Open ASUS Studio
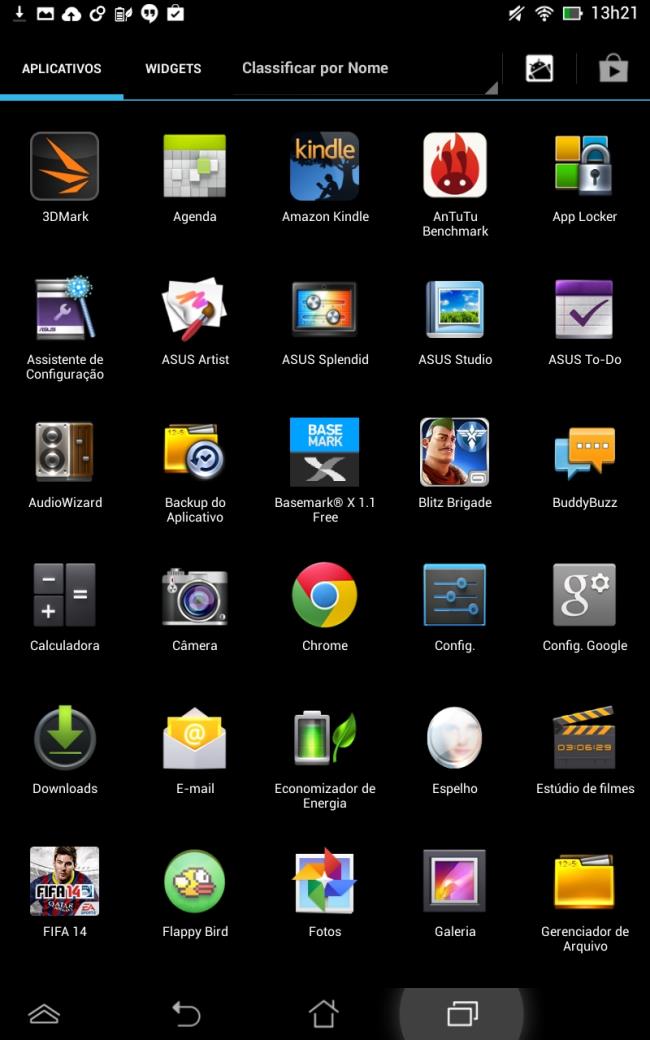Image resolution: width=650 pixels, height=1040 pixels. [455, 309]
